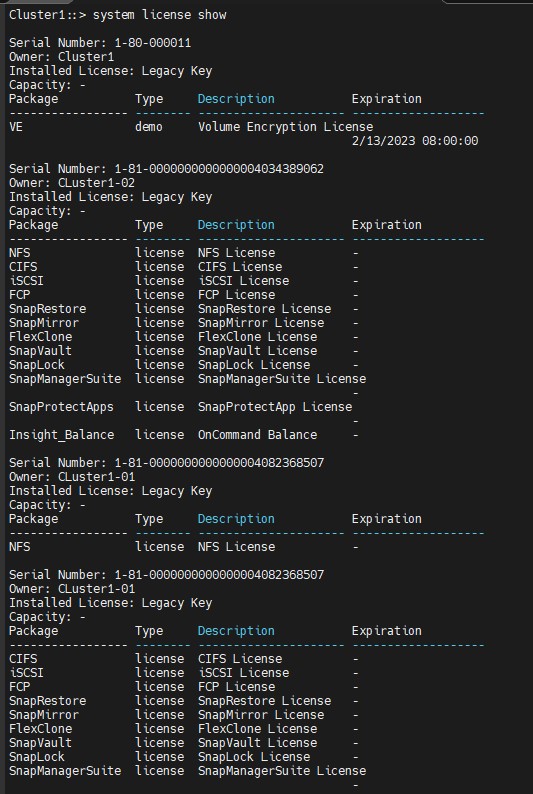Click the Insight_Balance package row

[184, 434]
